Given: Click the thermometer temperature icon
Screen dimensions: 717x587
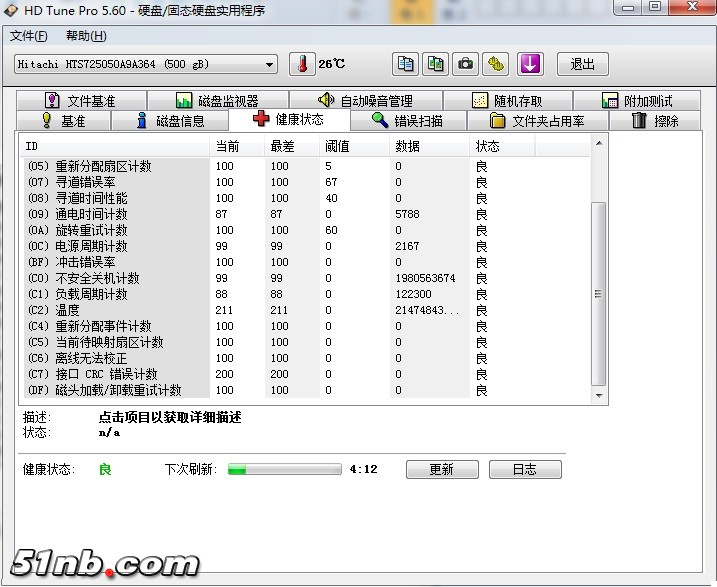Looking at the screenshot, I should (x=302, y=64).
